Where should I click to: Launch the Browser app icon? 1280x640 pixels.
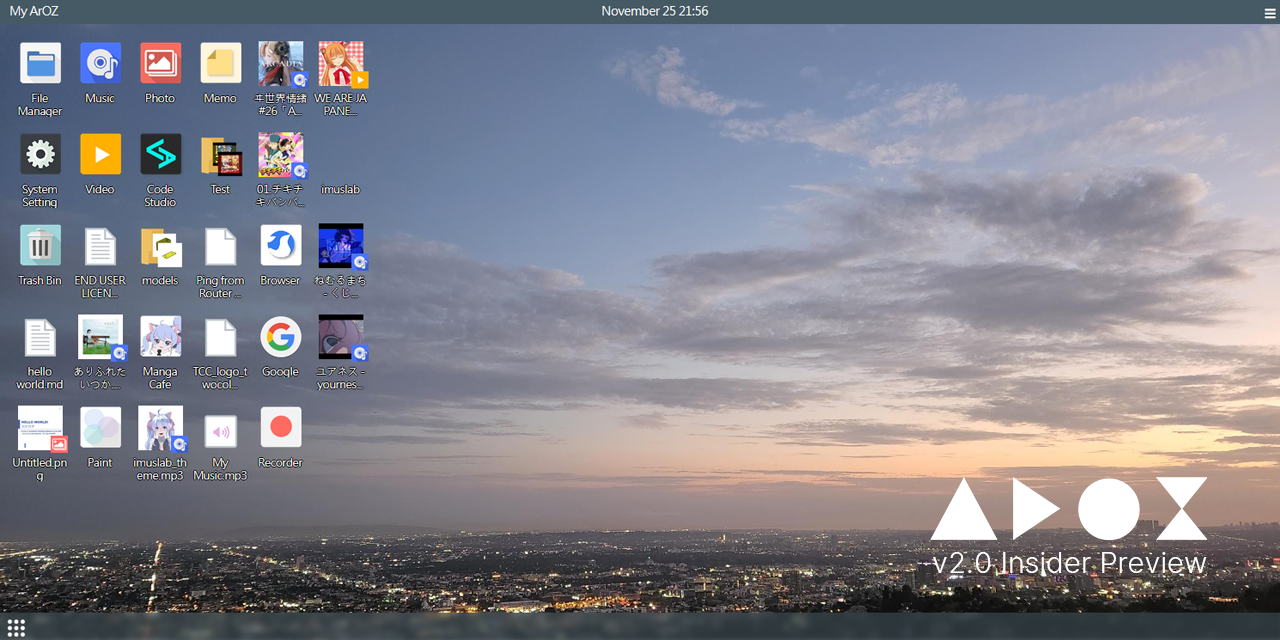[x=280, y=246]
